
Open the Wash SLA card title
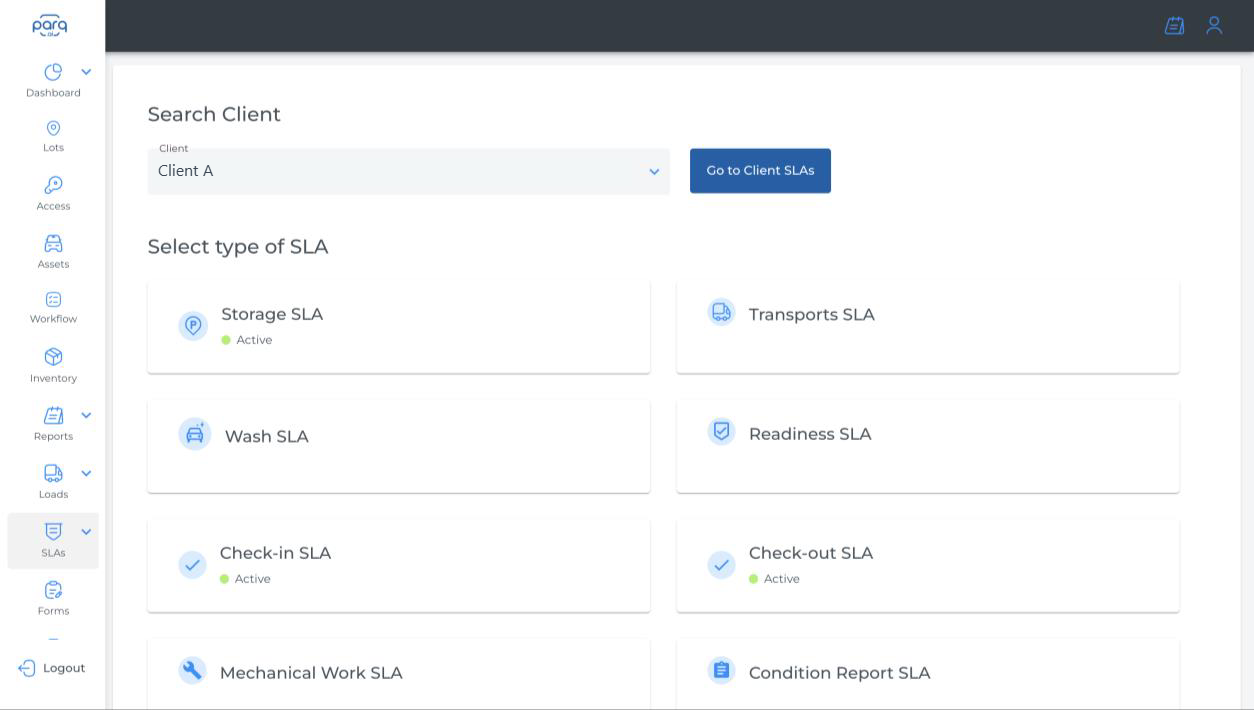tap(267, 437)
